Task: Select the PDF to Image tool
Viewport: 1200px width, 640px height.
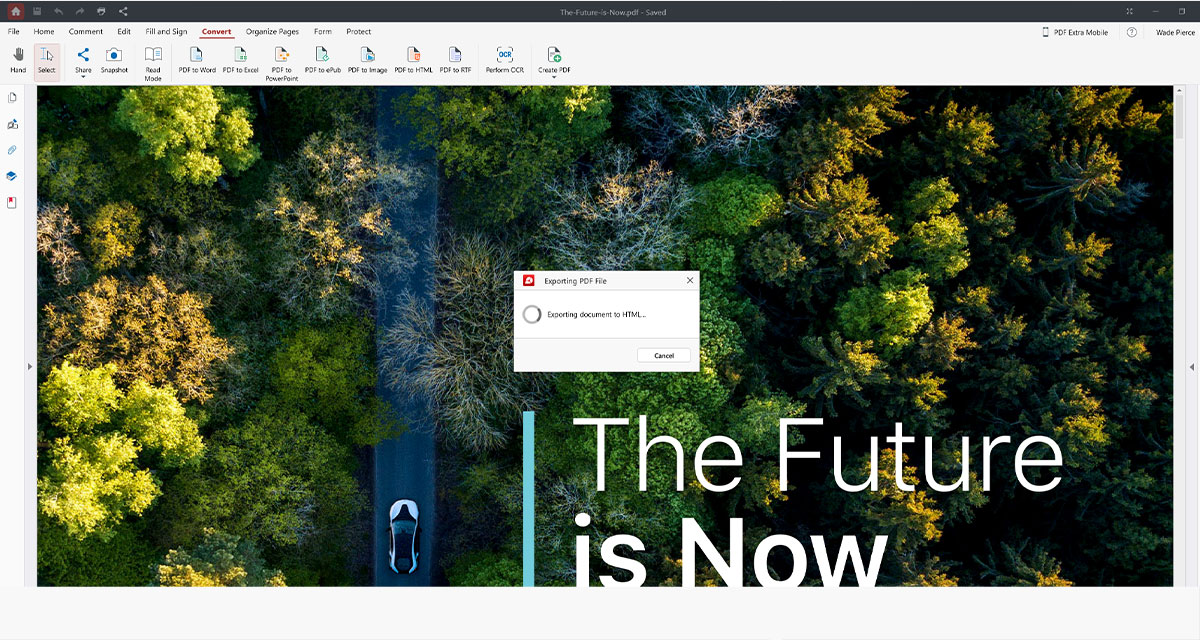Action: pos(367,55)
